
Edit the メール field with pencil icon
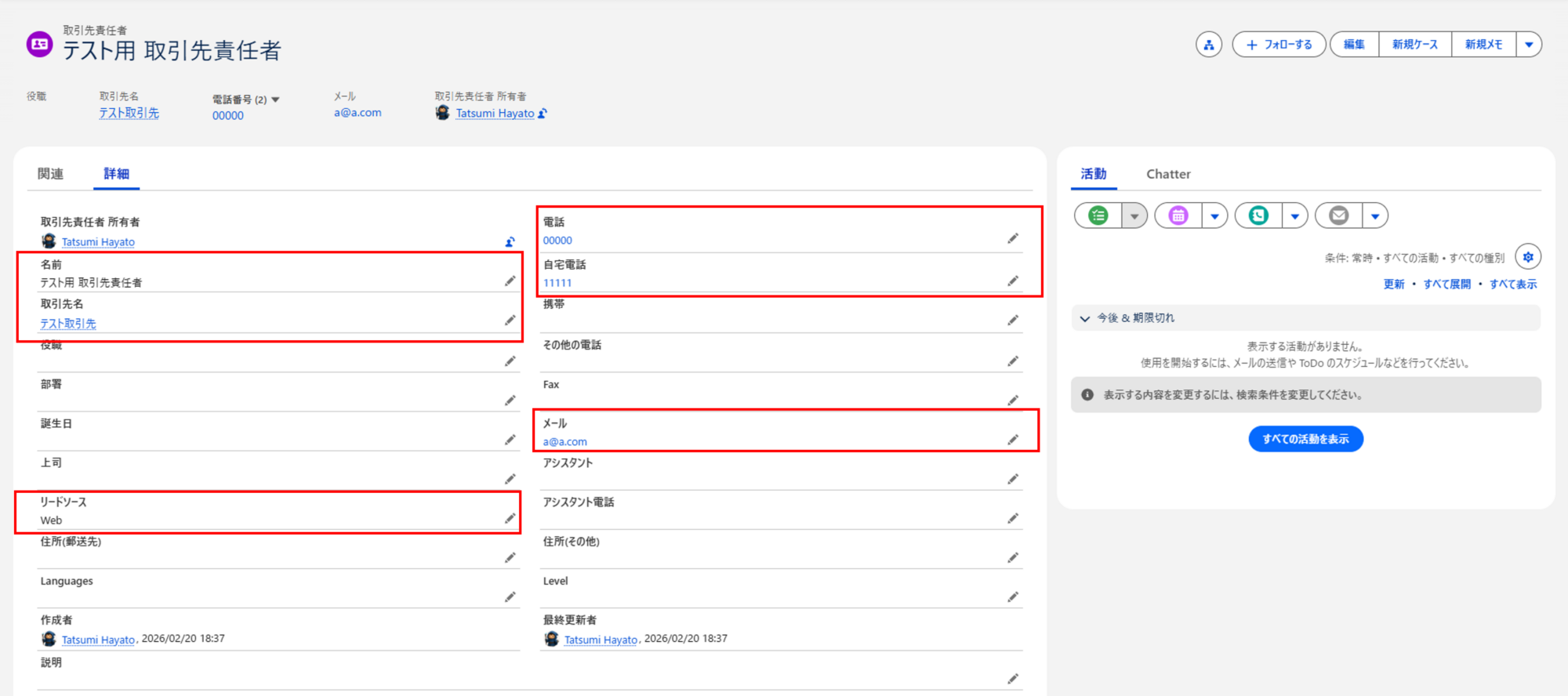(1013, 440)
